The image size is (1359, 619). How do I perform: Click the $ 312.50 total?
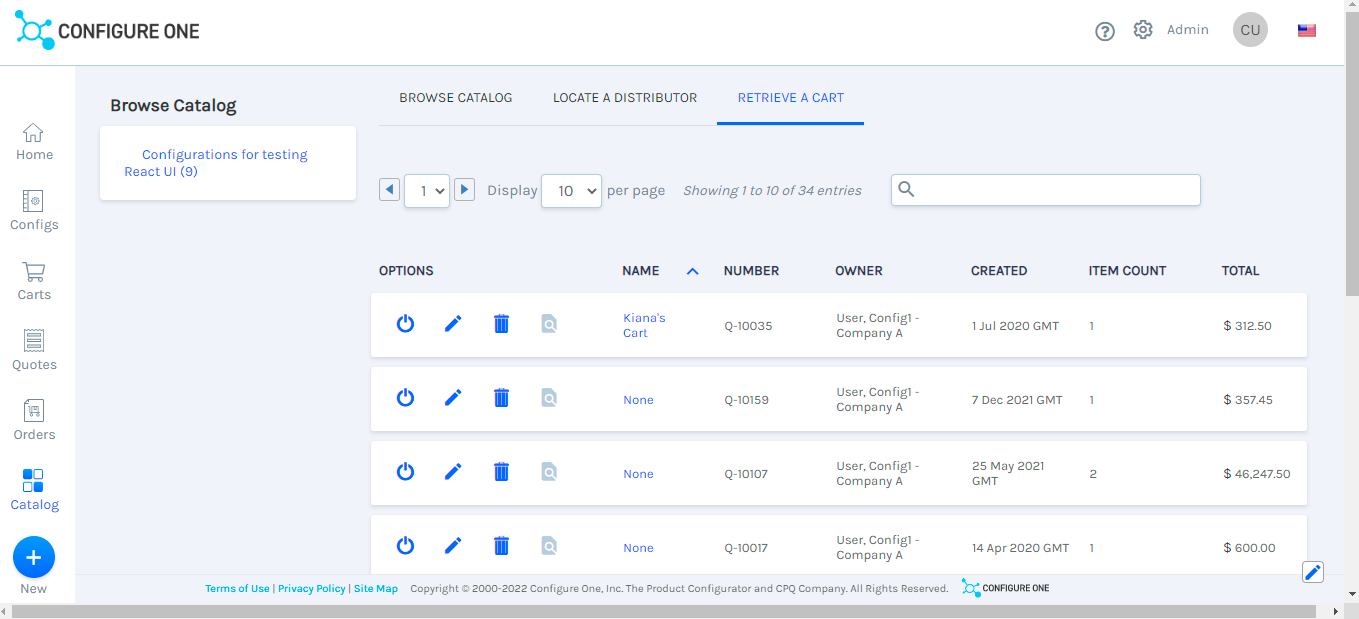pyautogui.click(x=1247, y=326)
